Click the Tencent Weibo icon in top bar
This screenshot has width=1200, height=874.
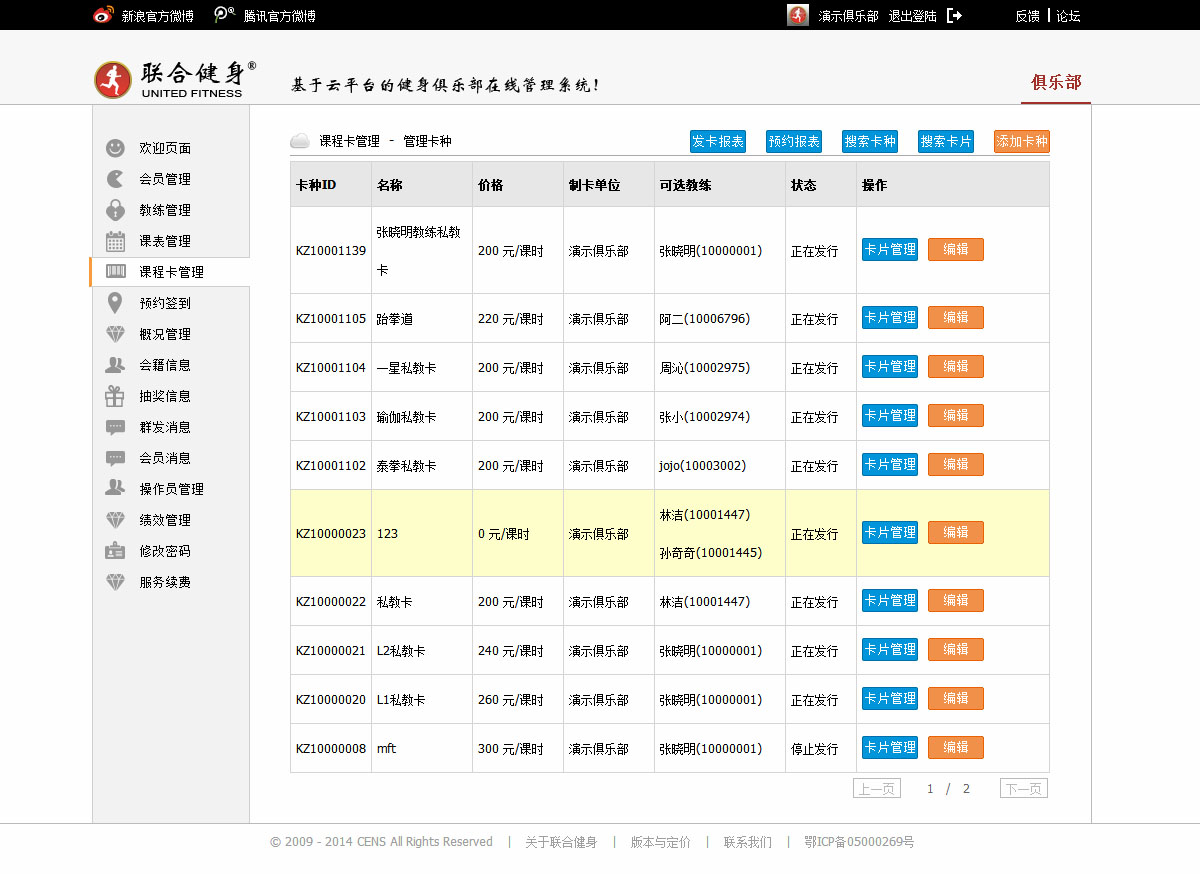coord(225,15)
